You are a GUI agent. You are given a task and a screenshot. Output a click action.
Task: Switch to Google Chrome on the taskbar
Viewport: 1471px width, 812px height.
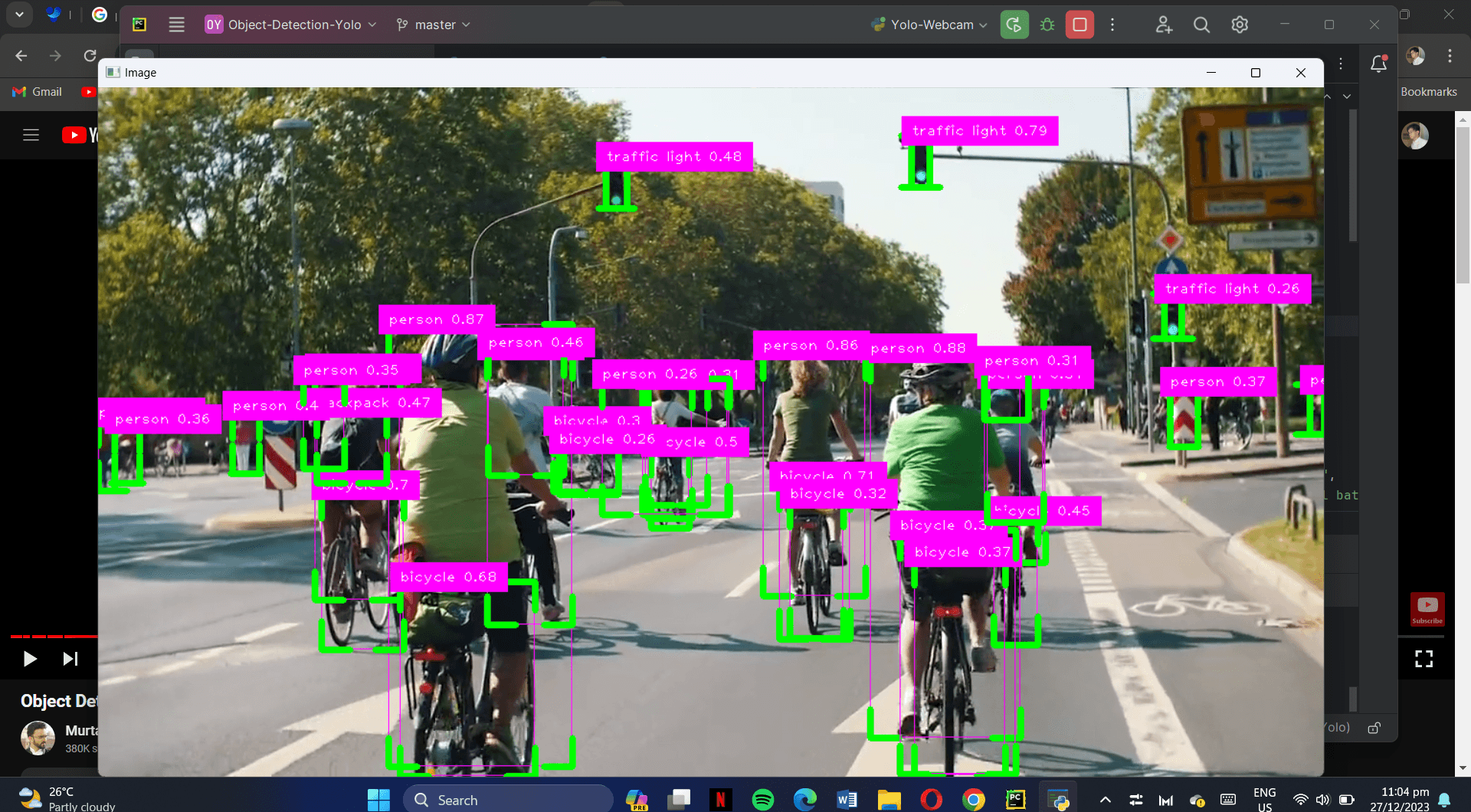point(973,800)
